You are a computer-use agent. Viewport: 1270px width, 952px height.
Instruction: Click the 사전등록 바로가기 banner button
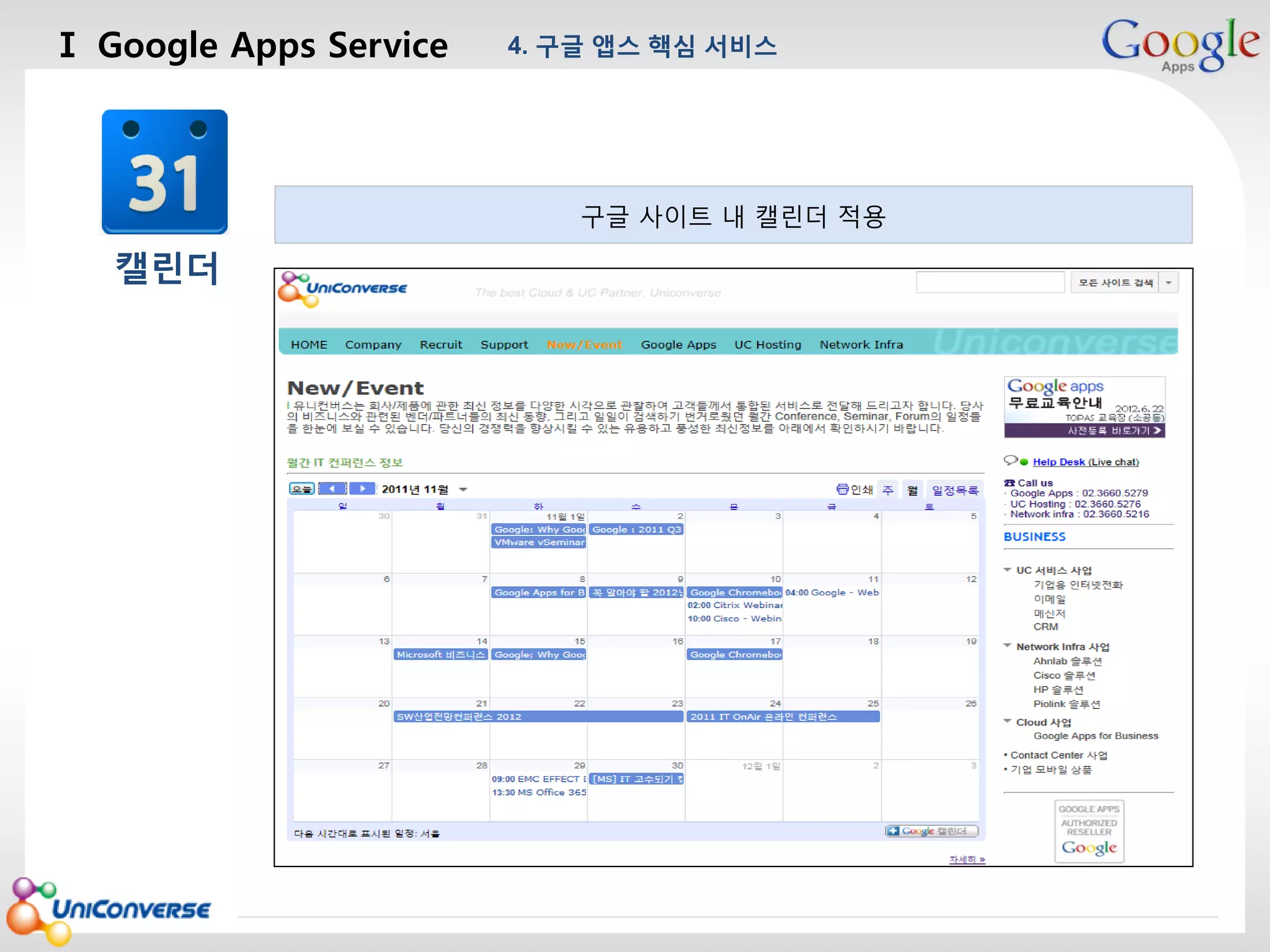[x=1085, y=430]
